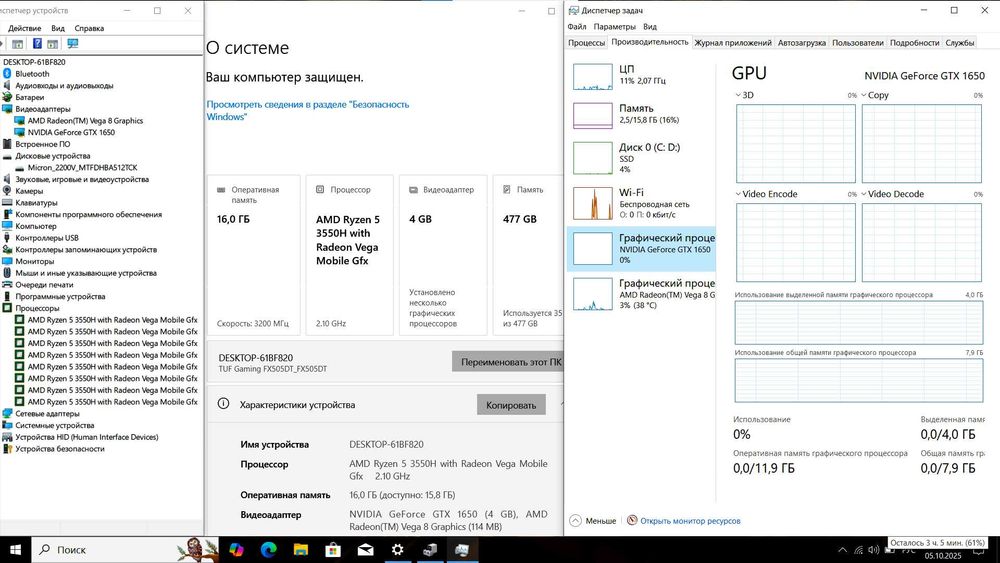Open File Explorer from the taskbar
1000x563 pixels.
pyautogui.click(x=300, y=550)
